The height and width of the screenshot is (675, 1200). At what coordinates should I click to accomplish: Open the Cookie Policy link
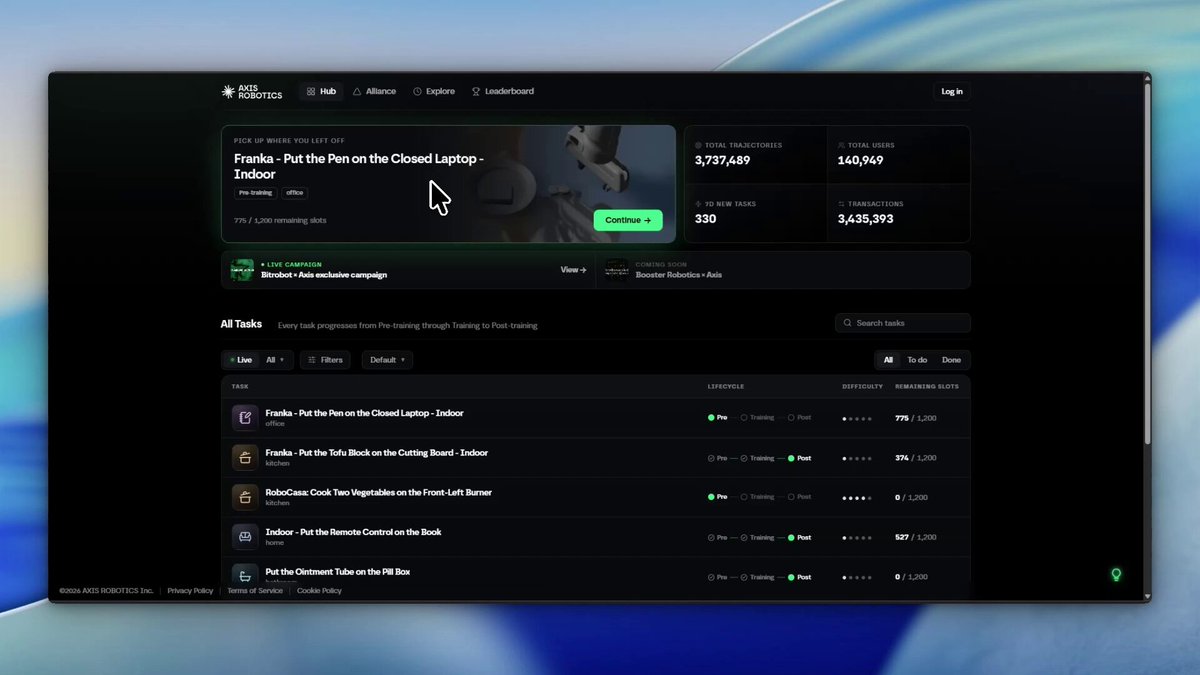(319, 591)
